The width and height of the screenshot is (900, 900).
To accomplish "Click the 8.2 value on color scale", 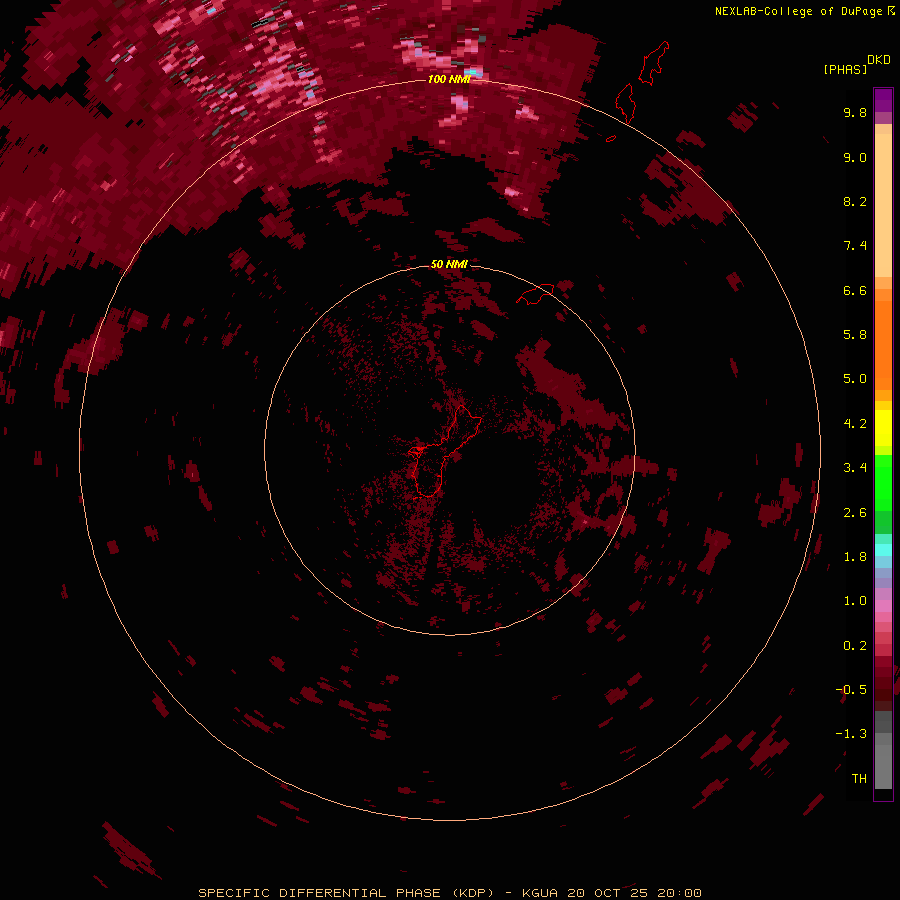I will pos(855,201).
